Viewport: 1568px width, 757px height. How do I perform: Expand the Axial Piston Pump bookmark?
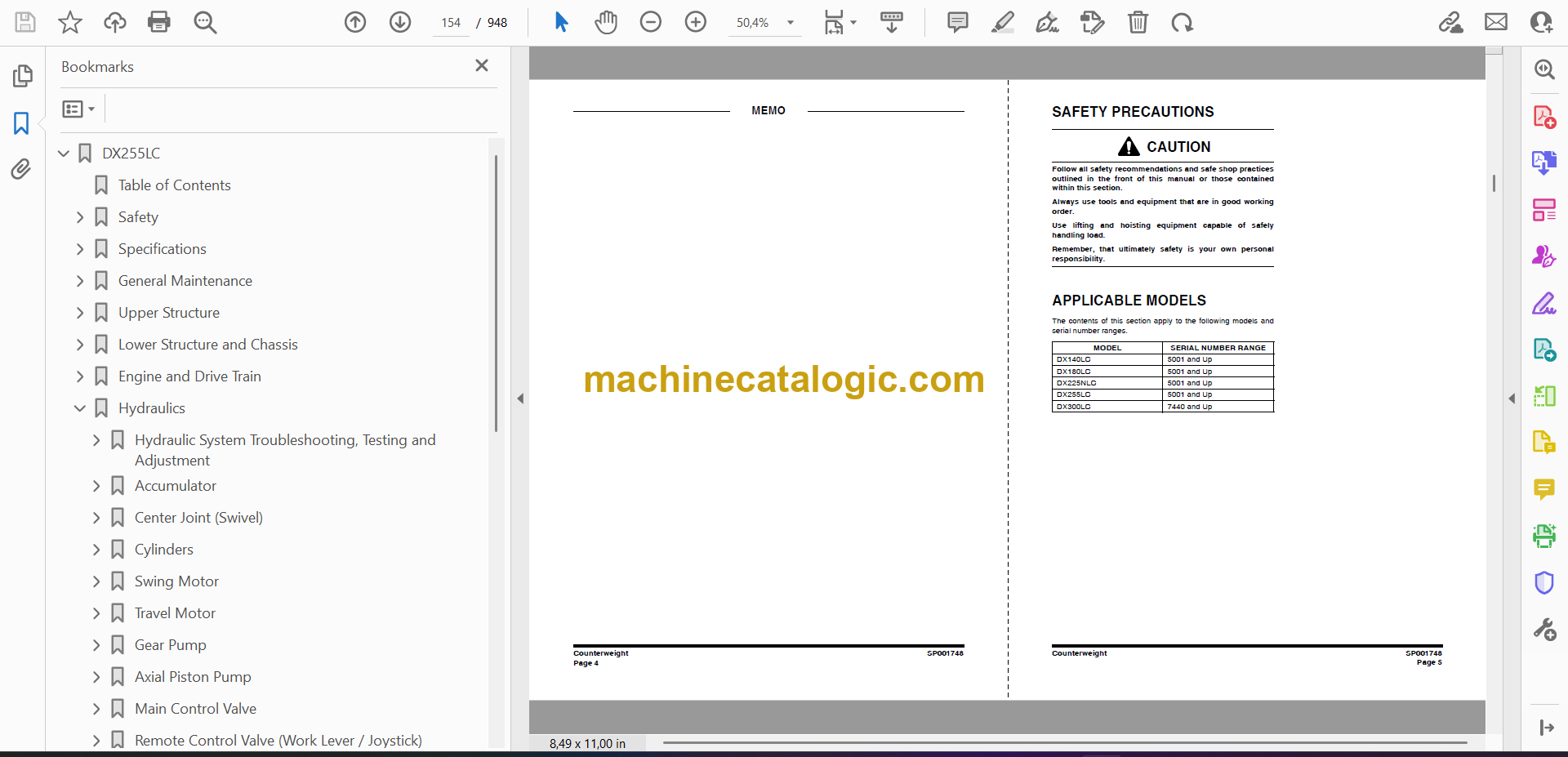point(96,677)
